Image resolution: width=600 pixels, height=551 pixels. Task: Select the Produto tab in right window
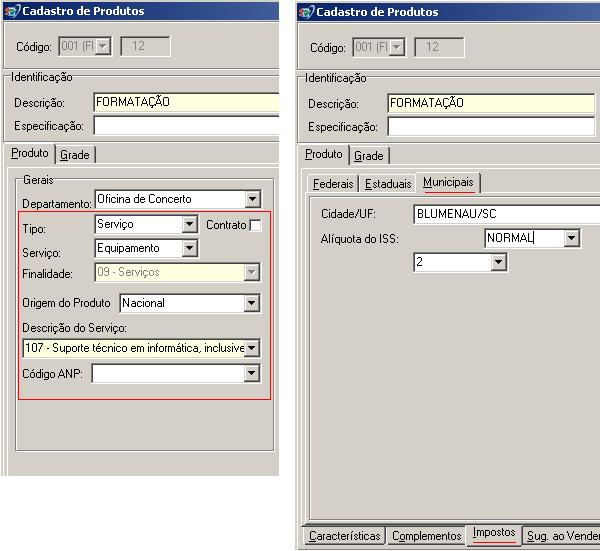[324, 155]
